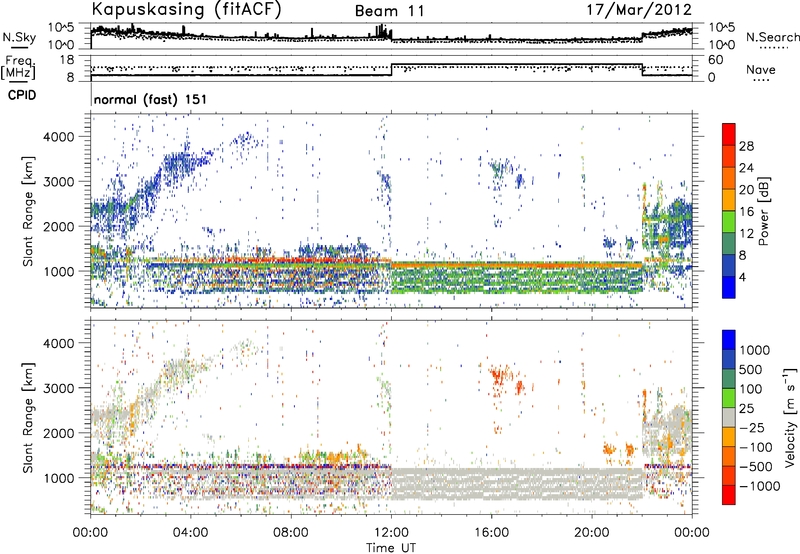
Task: Click the 'Kapuskasing (fitACF)' plot title
Action: point(186,9)
